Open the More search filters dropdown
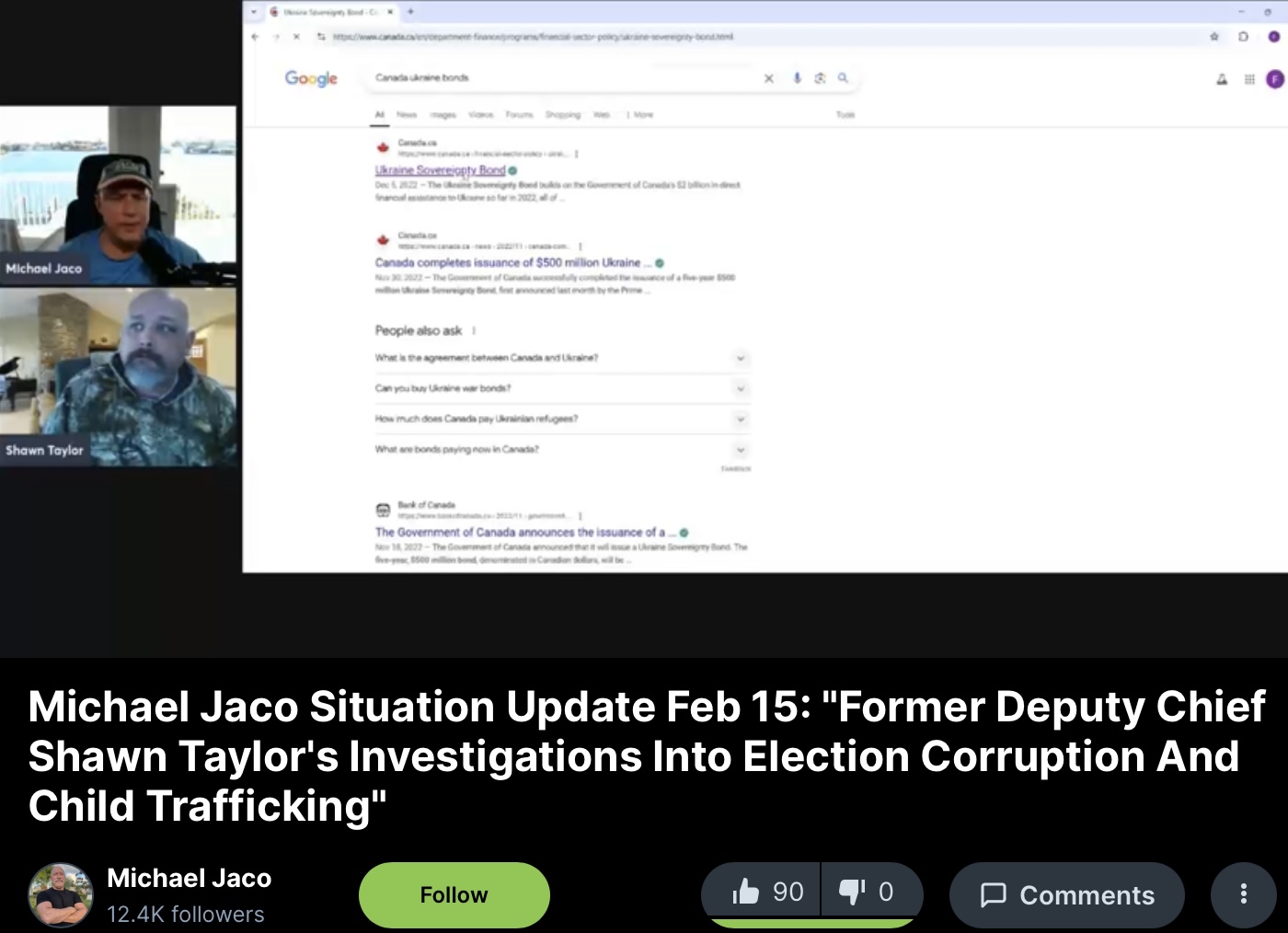1288x933 pixels. point(640,115)
